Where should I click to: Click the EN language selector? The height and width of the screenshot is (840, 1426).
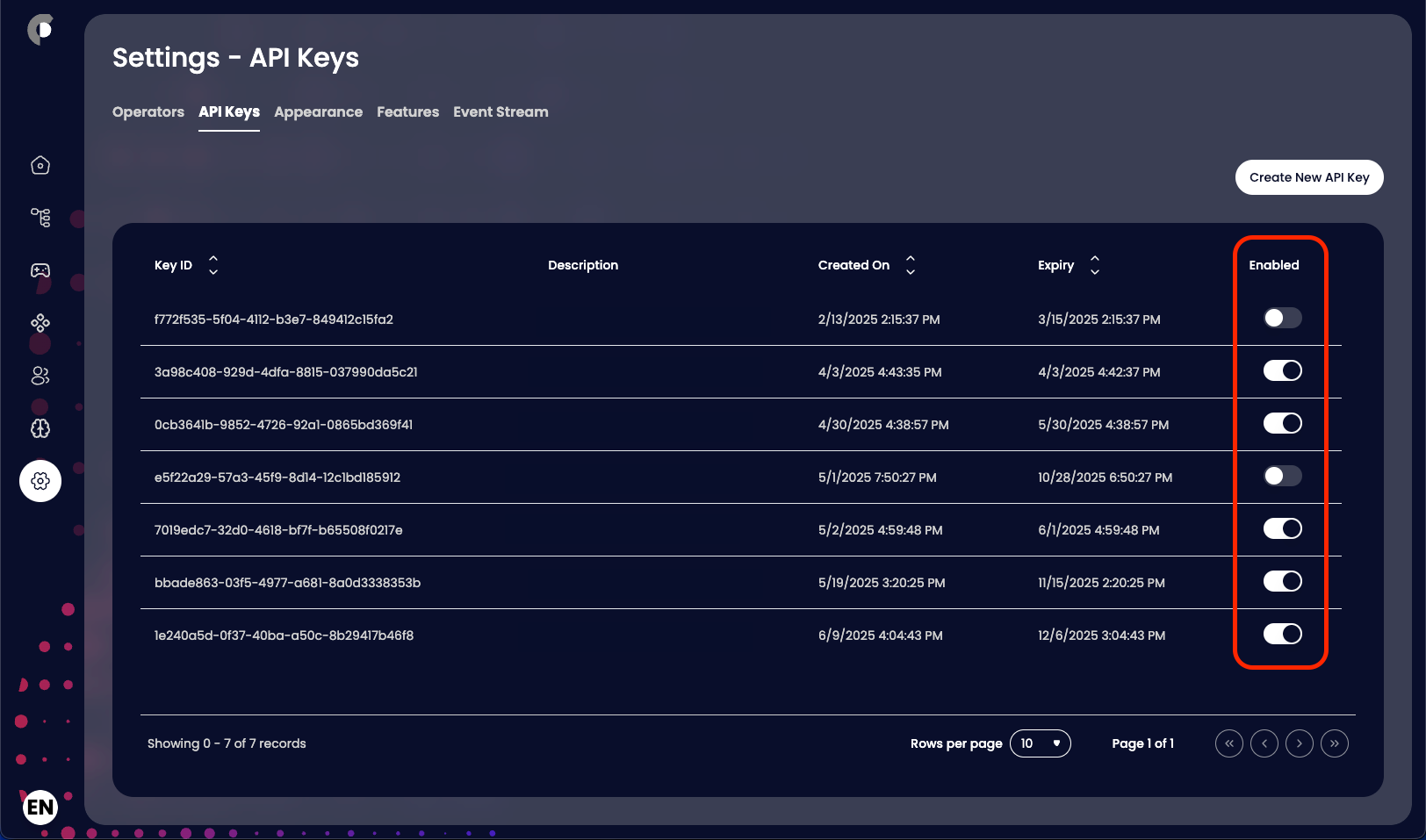pyautogui.click(x=39, y=807)
